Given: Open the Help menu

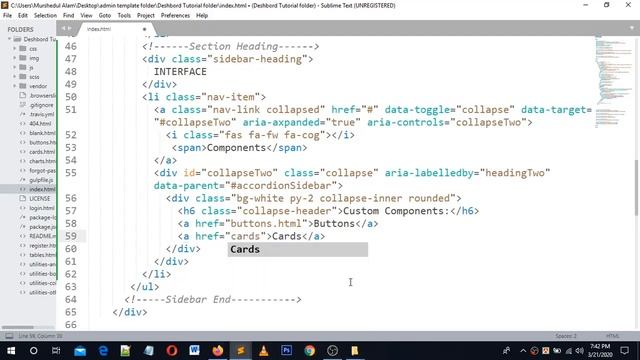Looking at the screenshot, I should [202, 16].
